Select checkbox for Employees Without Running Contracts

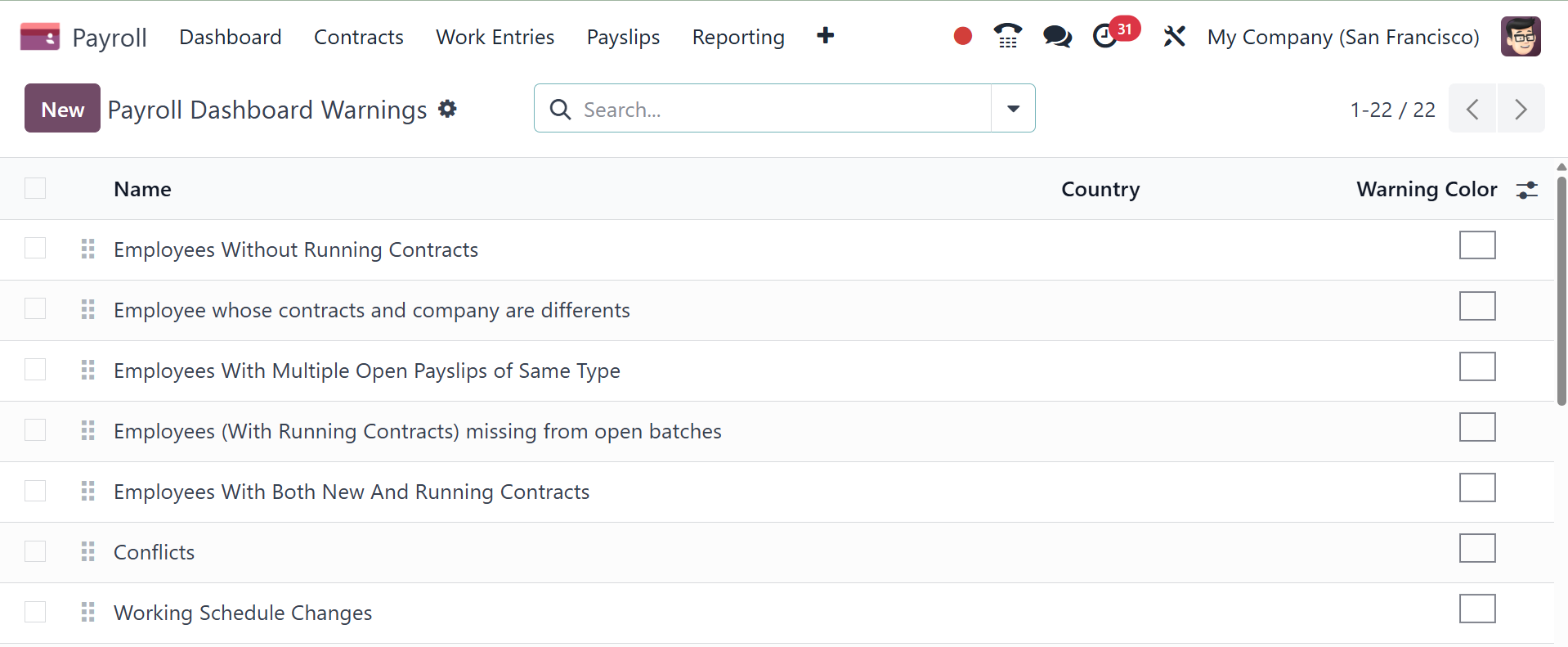tap(35, 249)
